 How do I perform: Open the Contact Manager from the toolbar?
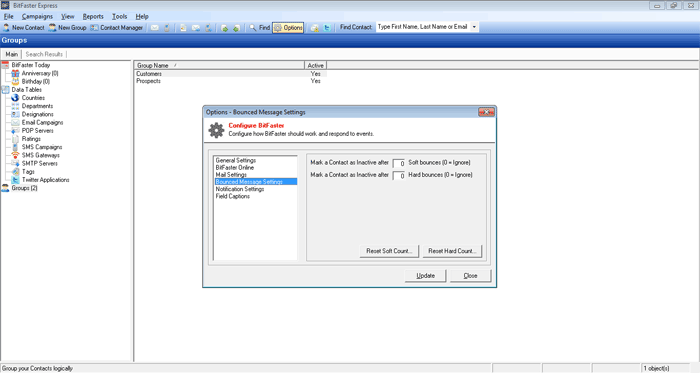coord(117,28)
